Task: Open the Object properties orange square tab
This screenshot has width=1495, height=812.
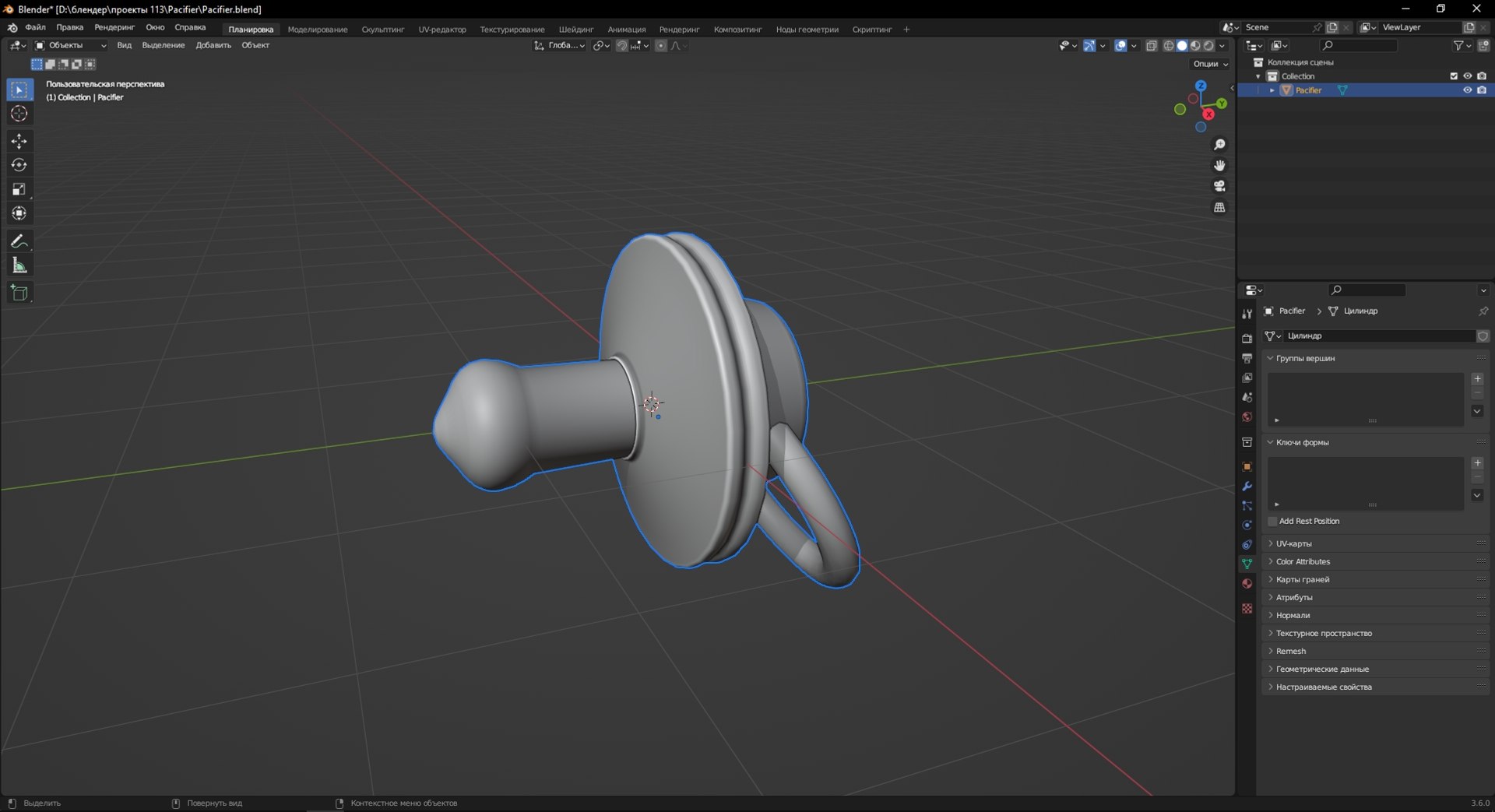Action: tap(1247, 467)
